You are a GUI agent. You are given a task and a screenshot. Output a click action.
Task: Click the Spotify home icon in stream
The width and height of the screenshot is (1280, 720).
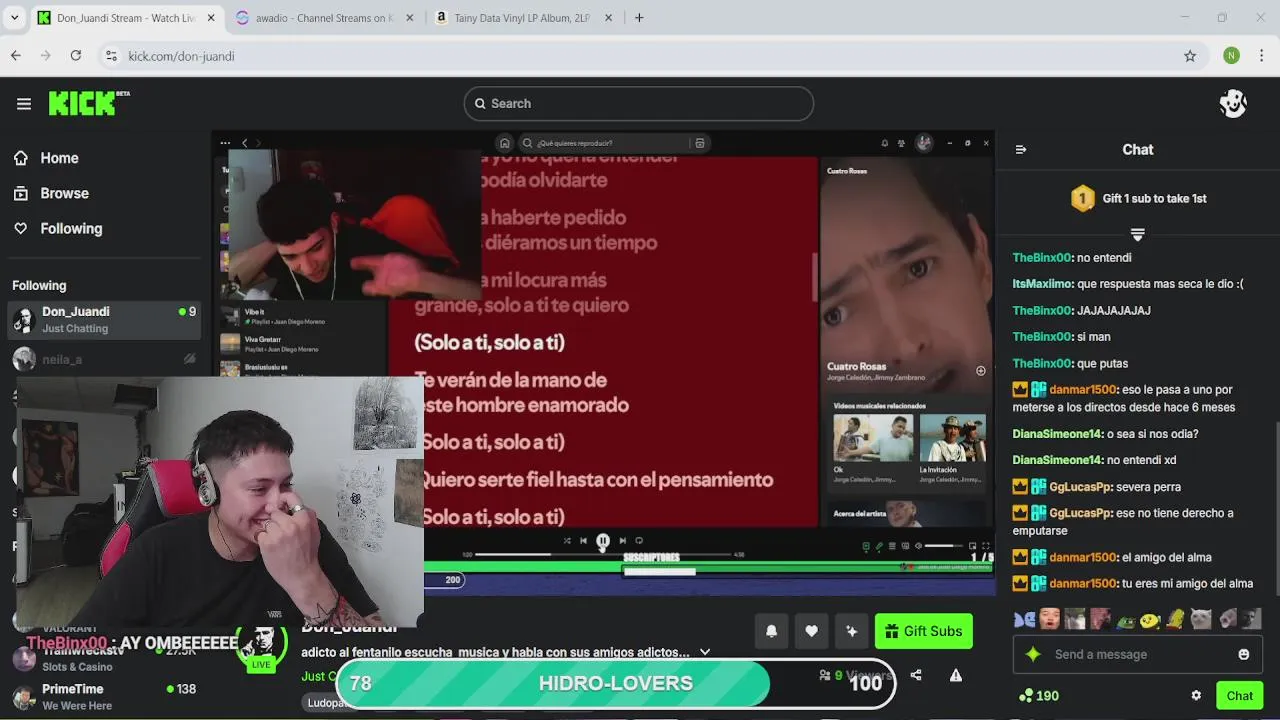click(505, 143)
